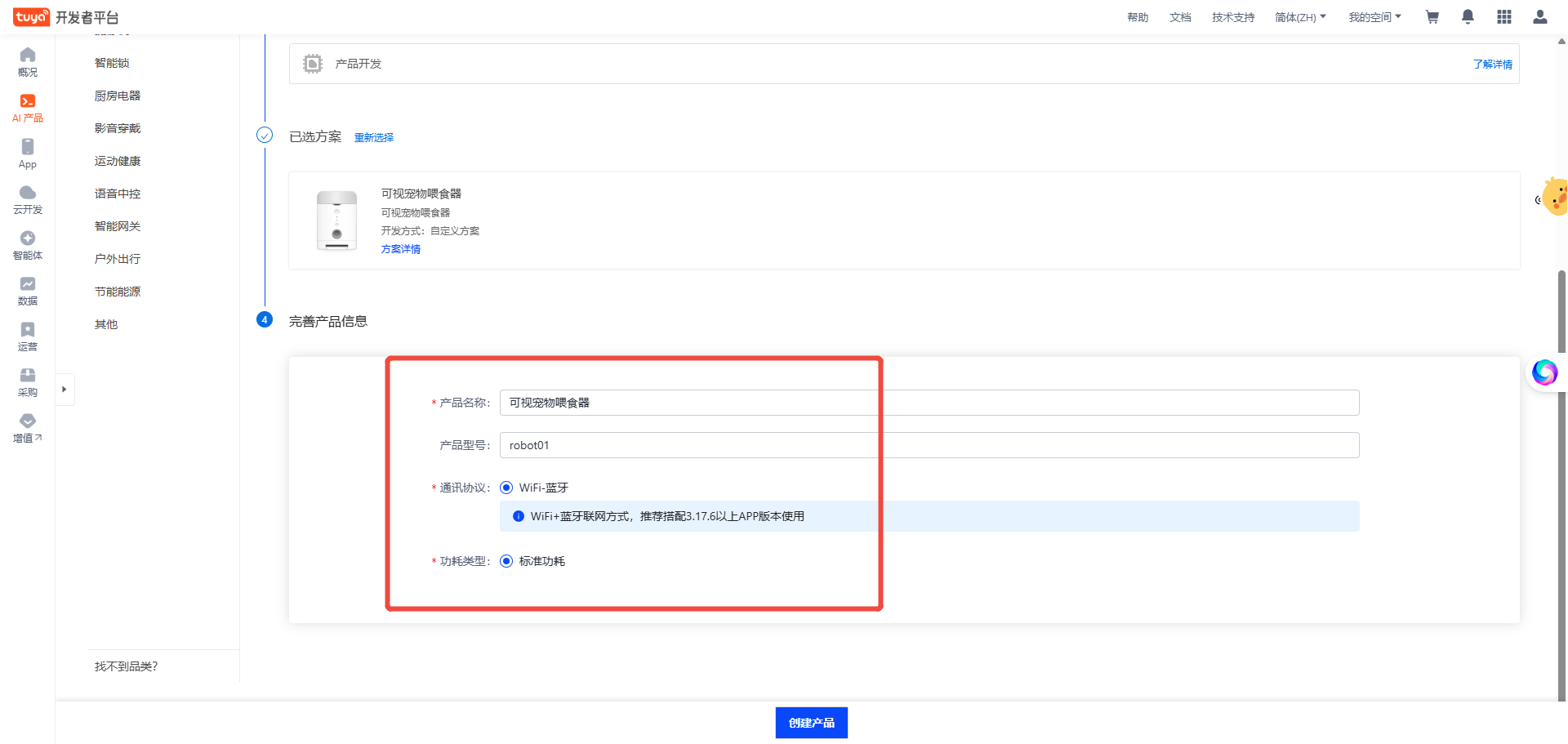Select 智能网关 category in list
Image resolution: width=1568 pixels, height=744 pixels.
pyautogui.click(x=118, y=226)
